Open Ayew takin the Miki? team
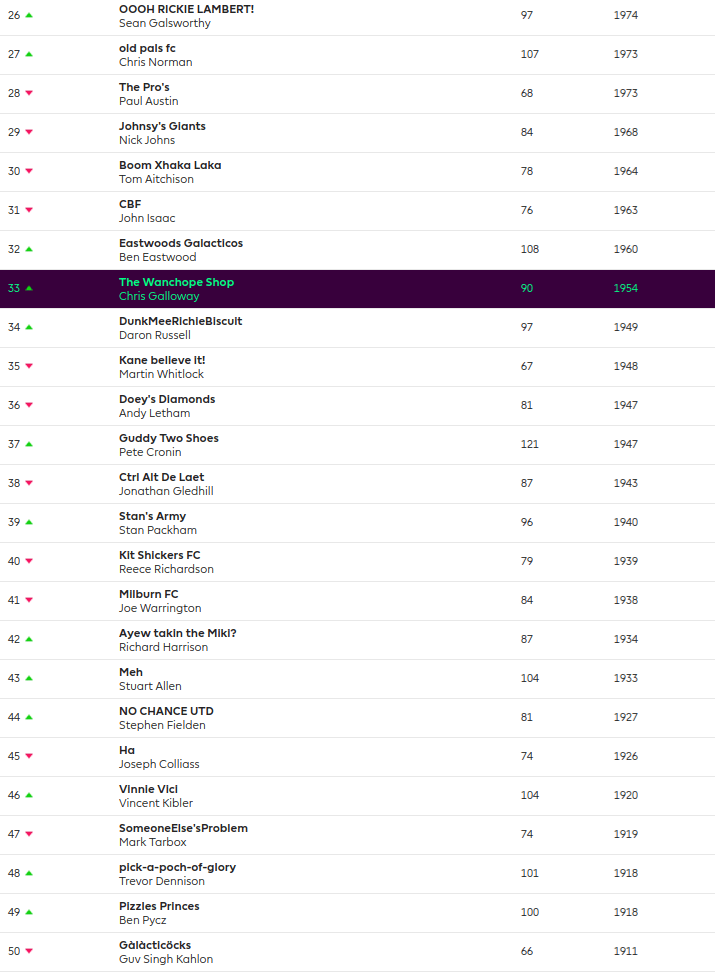 click(177, 633)
